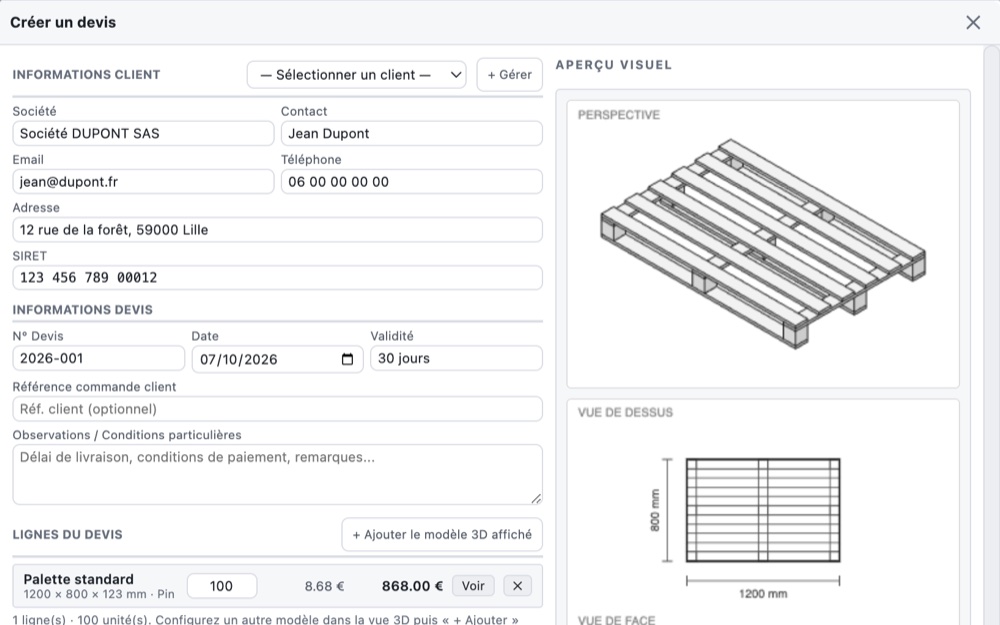The width and height of the screenshot is (1000, 625).
Task: Edit the SIRET number field
Action: pyautogui.click(x=277, y=277)
